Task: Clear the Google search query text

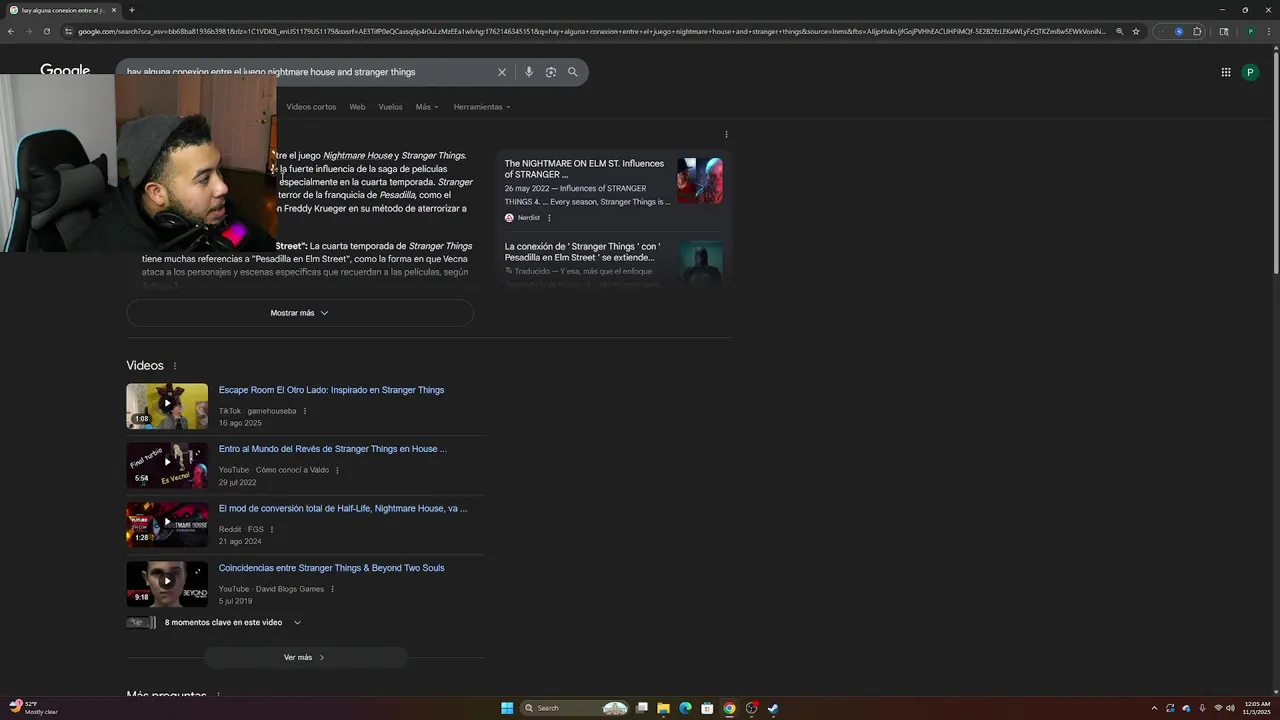Action: point(502,72)
